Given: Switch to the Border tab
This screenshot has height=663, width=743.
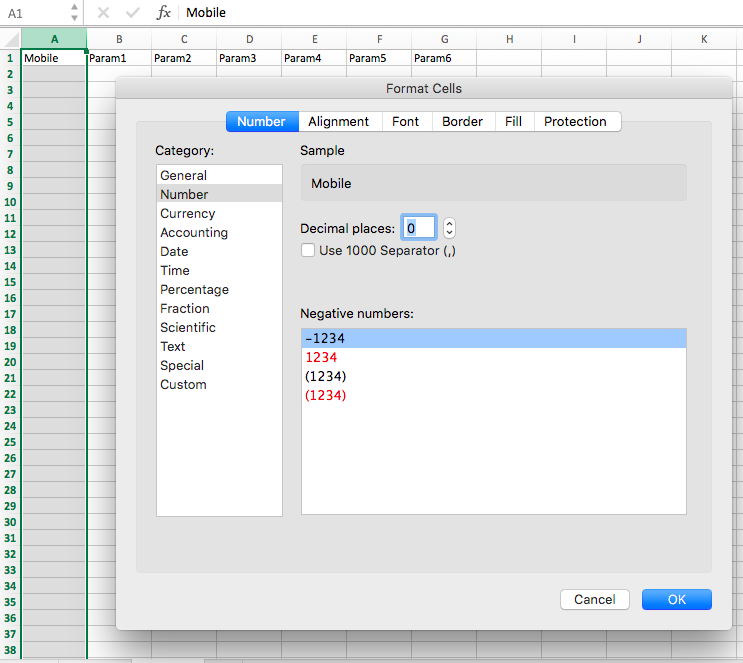Looking at the screenshot, I should [462, 121].
